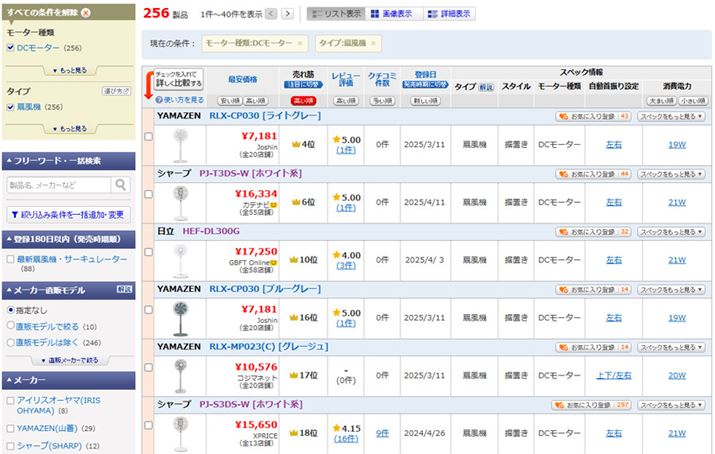This screenshot has width=715, height=454.
Task: Clear all conditions with the orange X icon
Action: pyautogui.click(x=84, y=13)
